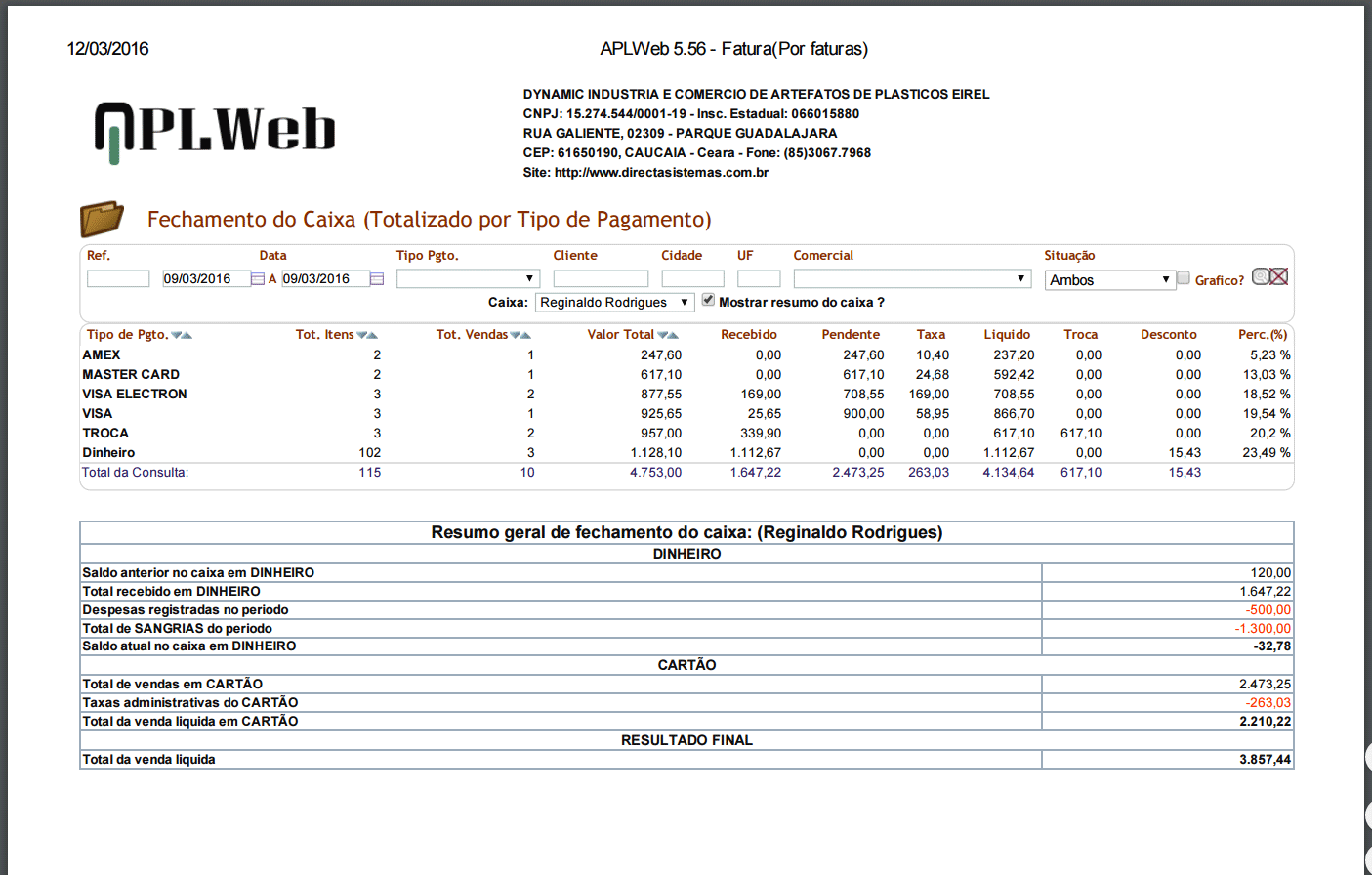Sort Tipo de Pgto. descending arrow

[x=177, y=335]
